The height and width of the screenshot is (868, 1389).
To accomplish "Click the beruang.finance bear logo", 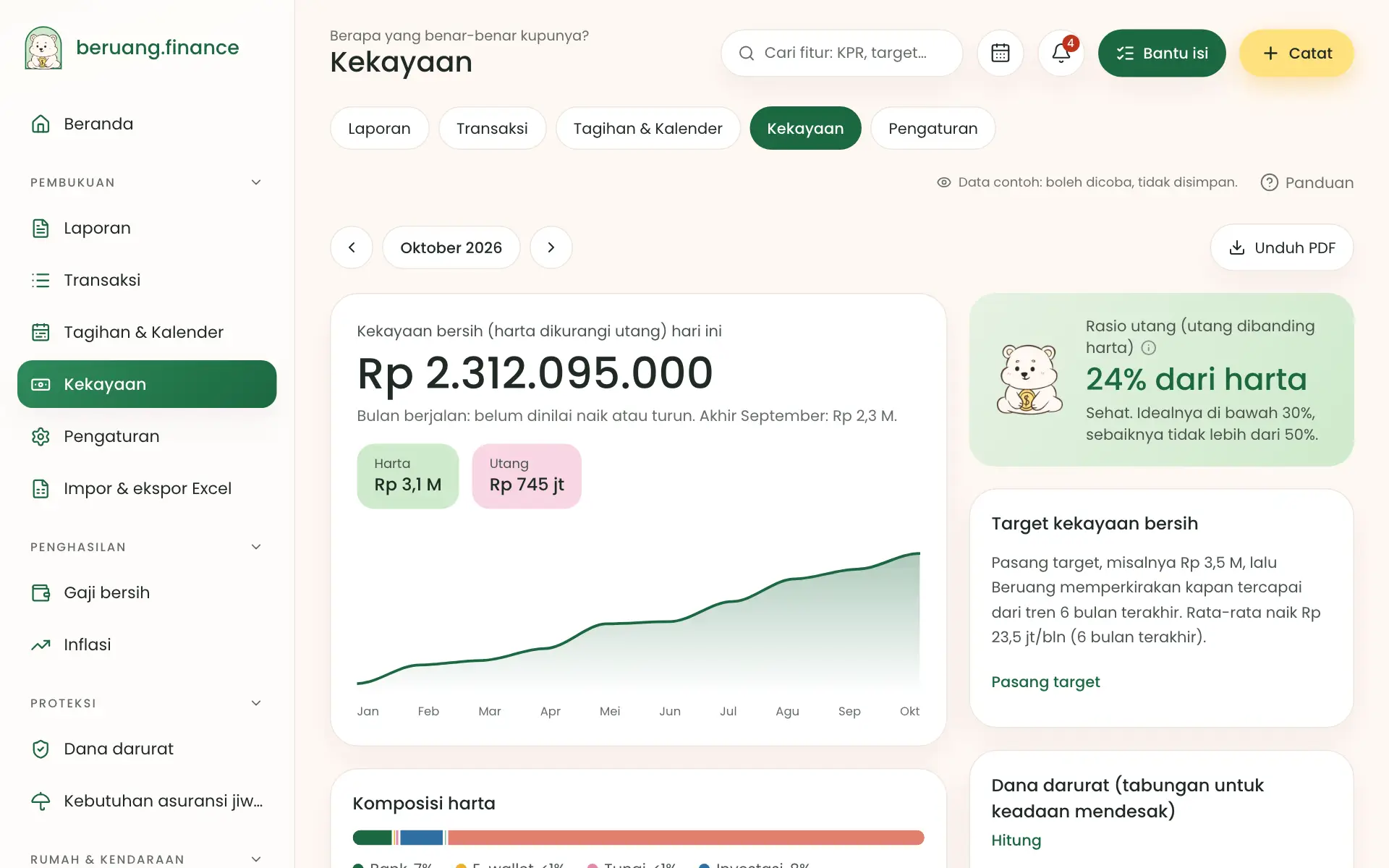I will pos(43,48).
